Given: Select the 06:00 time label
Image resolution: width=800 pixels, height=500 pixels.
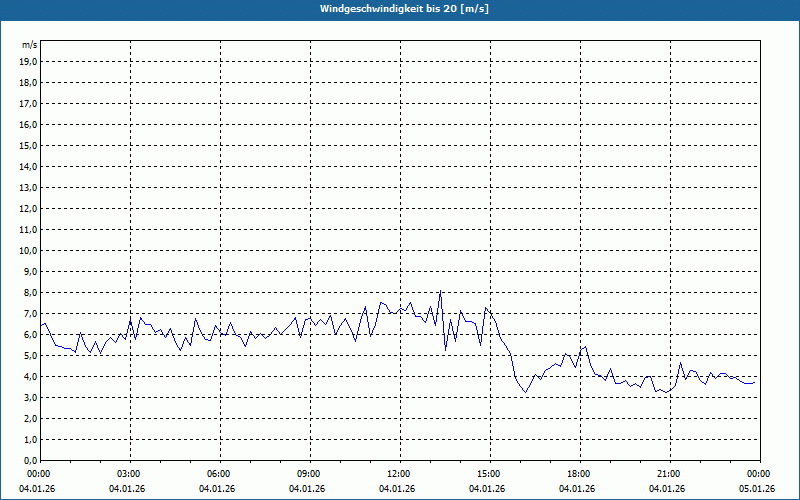Looking at the screenshot, I should [219, 474].
